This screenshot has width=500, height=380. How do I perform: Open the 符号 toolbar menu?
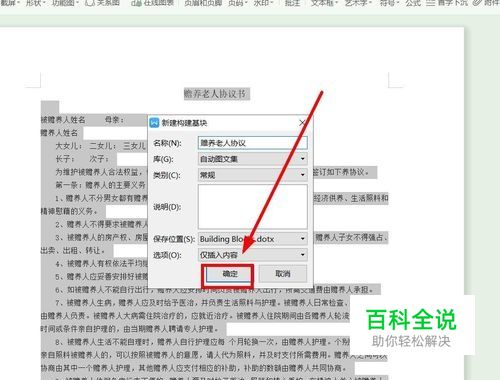(389, 3)
